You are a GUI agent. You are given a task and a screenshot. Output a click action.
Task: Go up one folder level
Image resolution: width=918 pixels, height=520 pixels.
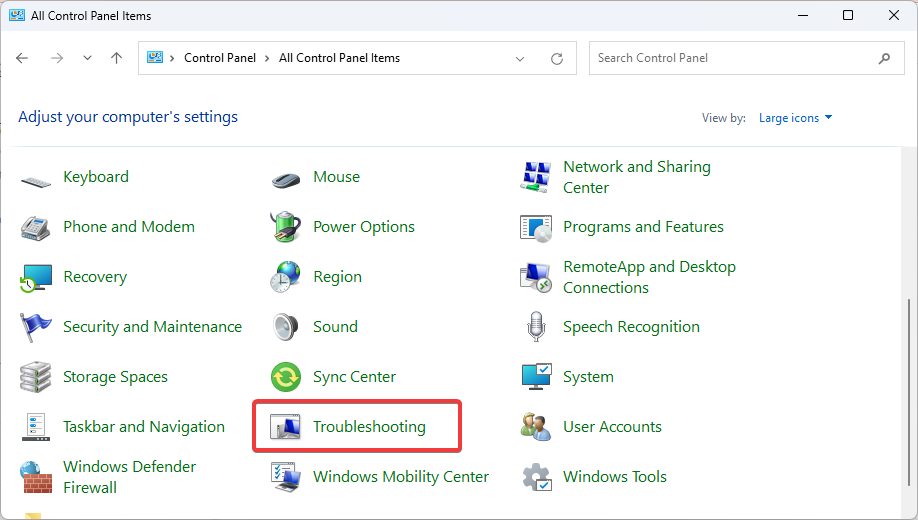point(117,58)
